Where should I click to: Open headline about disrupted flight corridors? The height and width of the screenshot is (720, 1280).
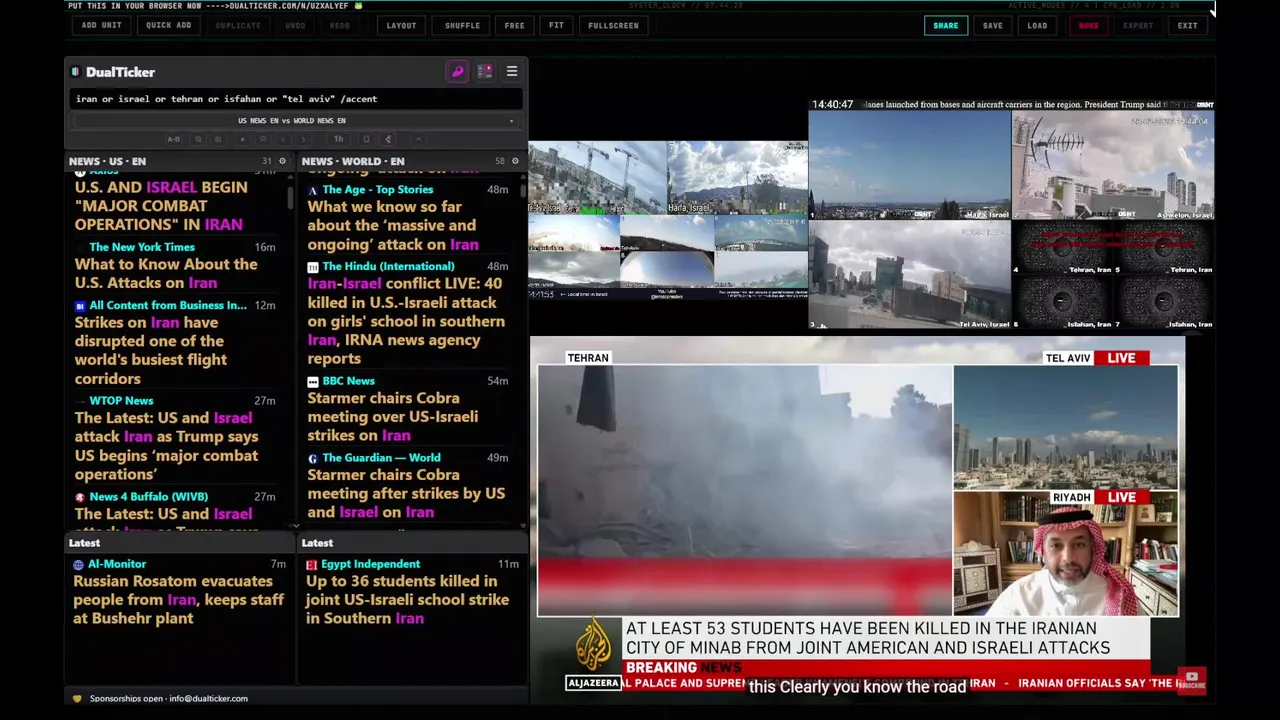point(151,350)
